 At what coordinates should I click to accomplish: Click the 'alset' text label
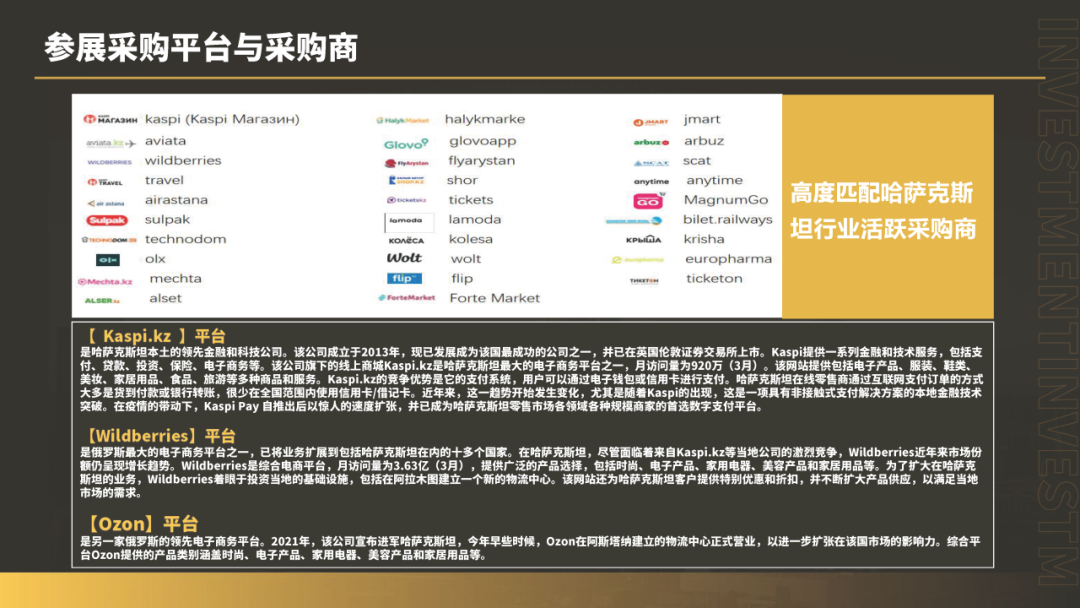(x=165, y=298)
